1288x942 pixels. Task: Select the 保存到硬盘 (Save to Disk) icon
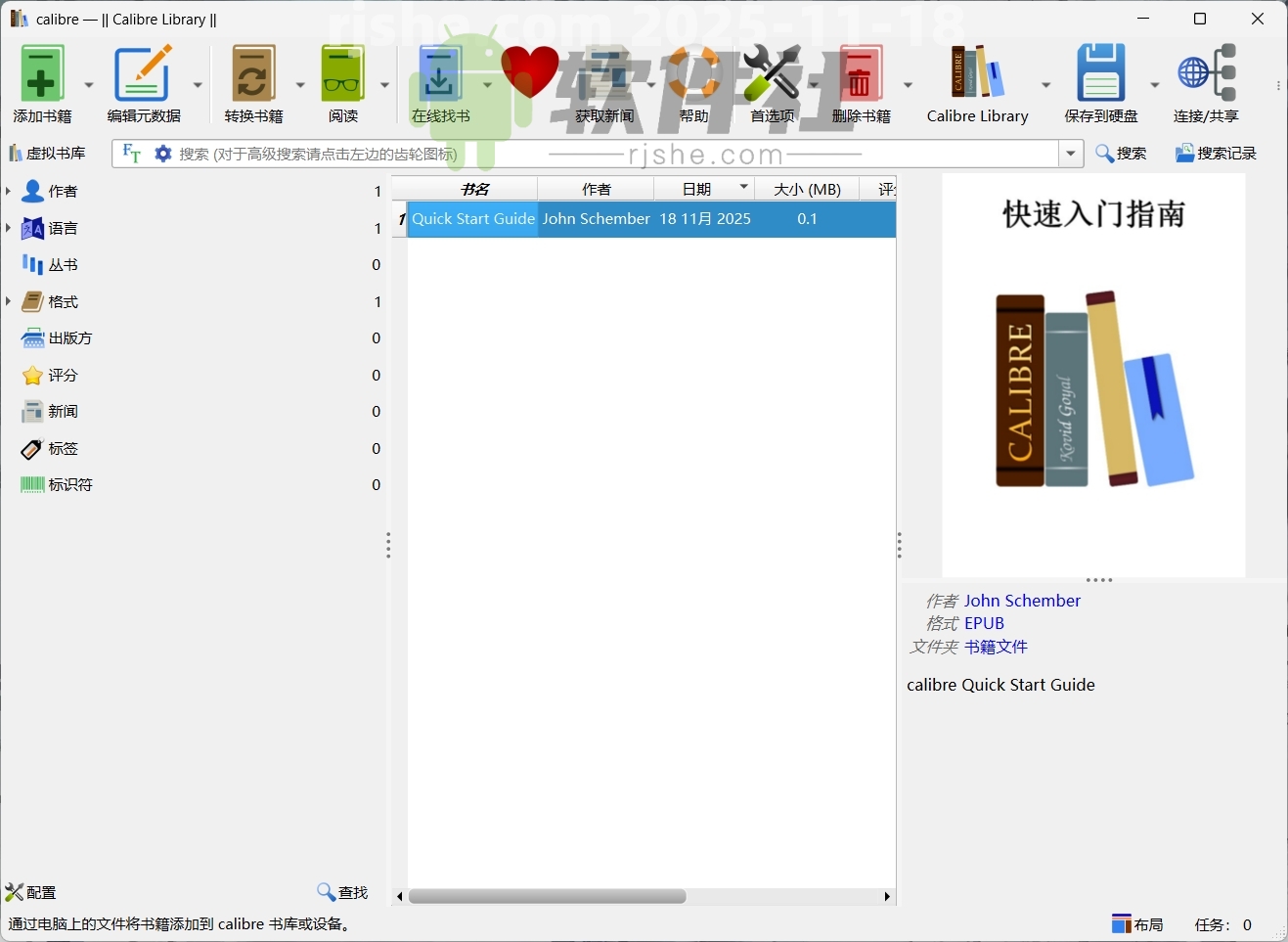pos(1100,73)
